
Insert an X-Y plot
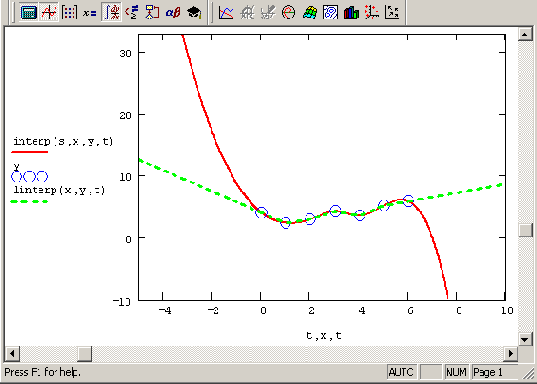226,13
